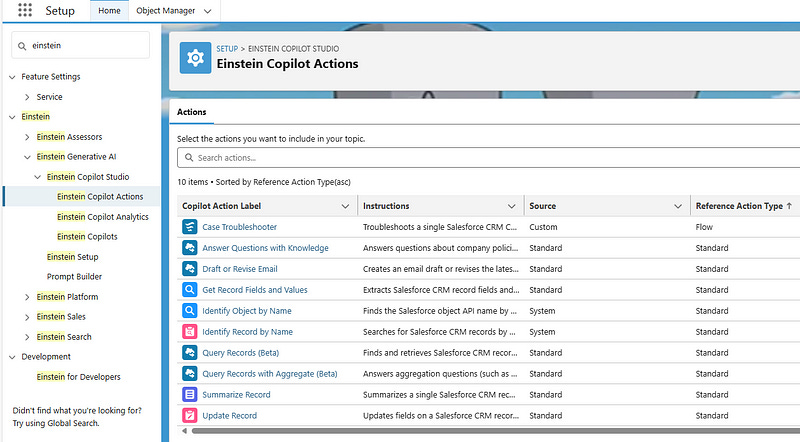The width and height of the screenshot is (800, 442).
Task: Sort by the Source column header
Action: (542, 206)
